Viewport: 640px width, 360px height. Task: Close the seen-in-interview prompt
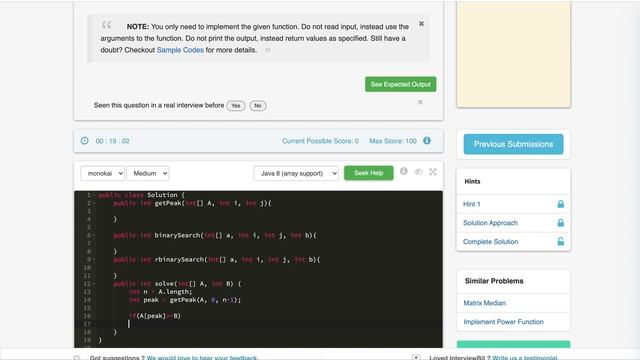click(420, 102)
